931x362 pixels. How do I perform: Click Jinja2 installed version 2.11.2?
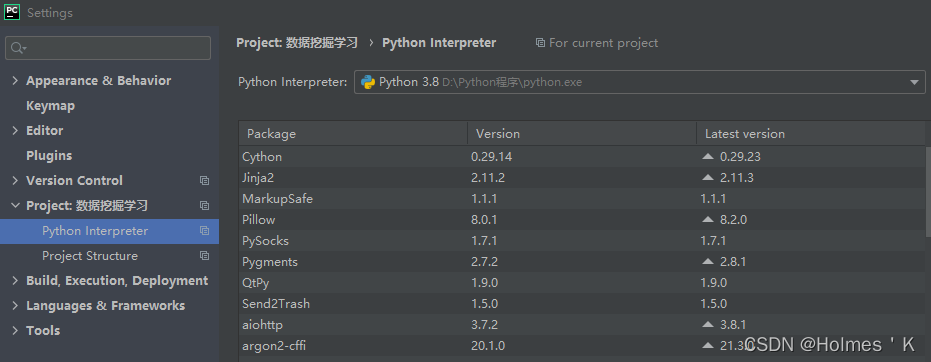coord(488,177)
